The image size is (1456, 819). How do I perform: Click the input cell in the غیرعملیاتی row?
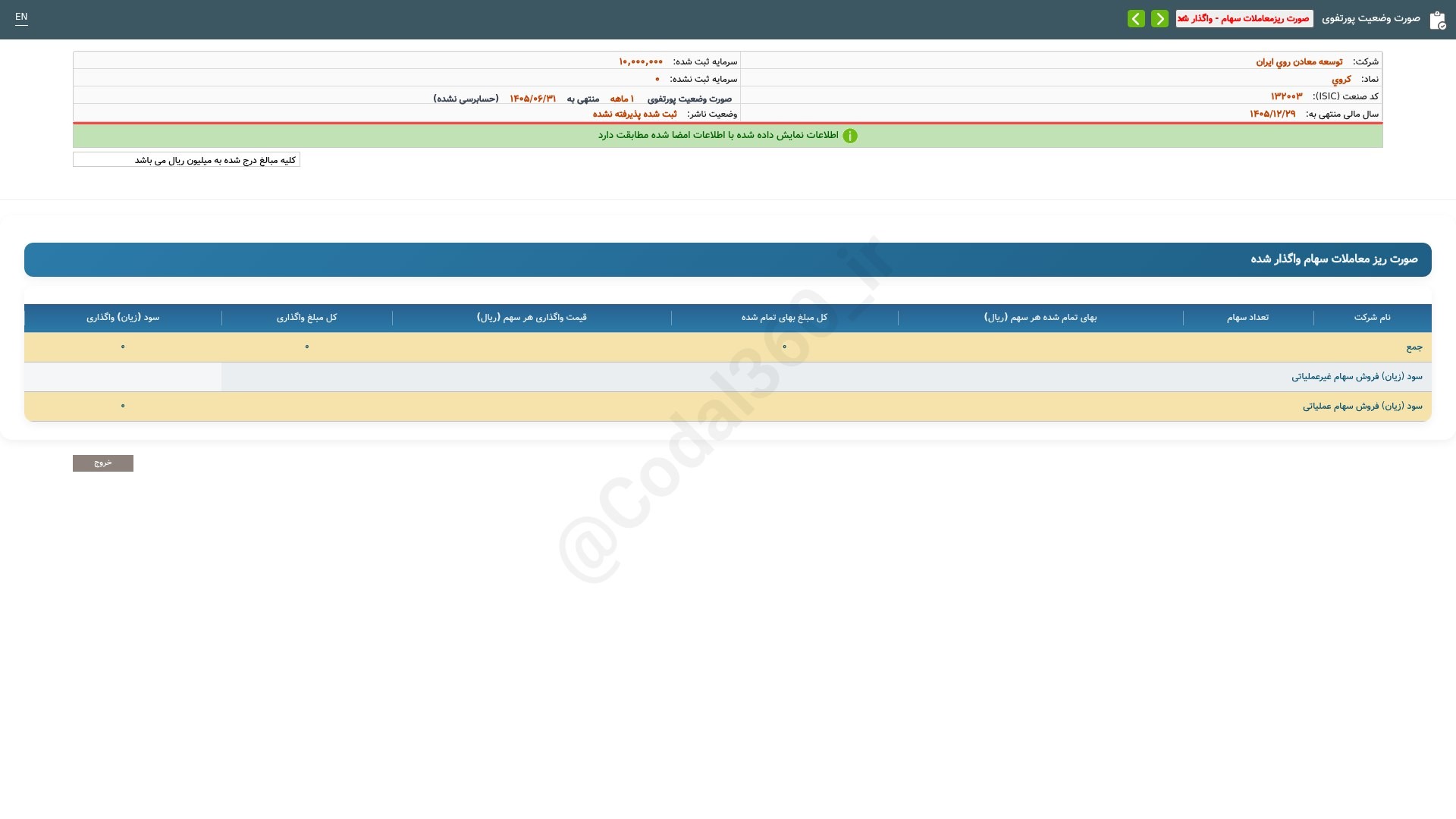123,377
